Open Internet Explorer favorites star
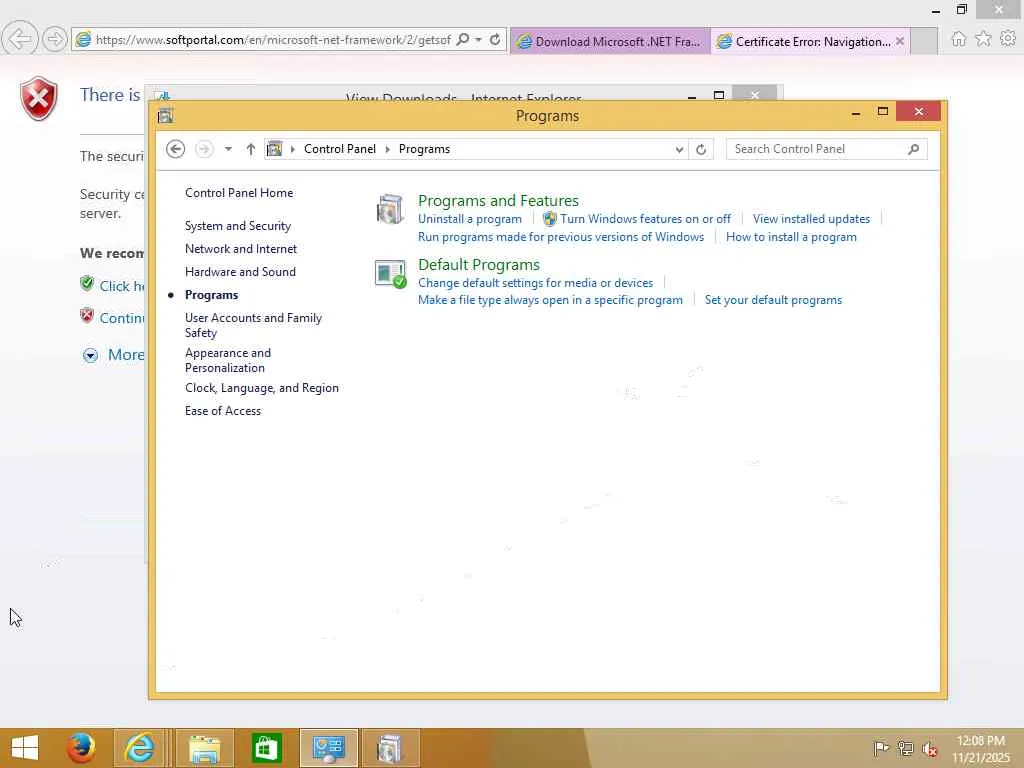The width and height of the screenshot is (1024, 768). tap(983, 39)
